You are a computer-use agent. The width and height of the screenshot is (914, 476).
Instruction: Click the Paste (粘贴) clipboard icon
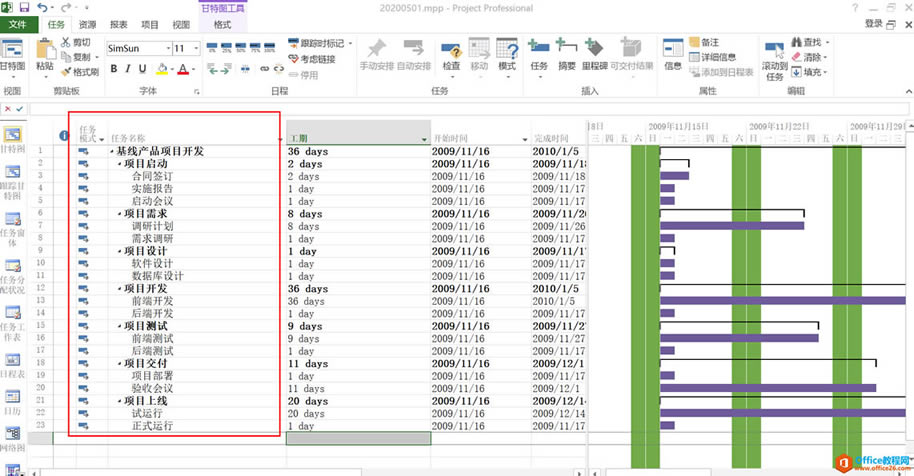45,55
